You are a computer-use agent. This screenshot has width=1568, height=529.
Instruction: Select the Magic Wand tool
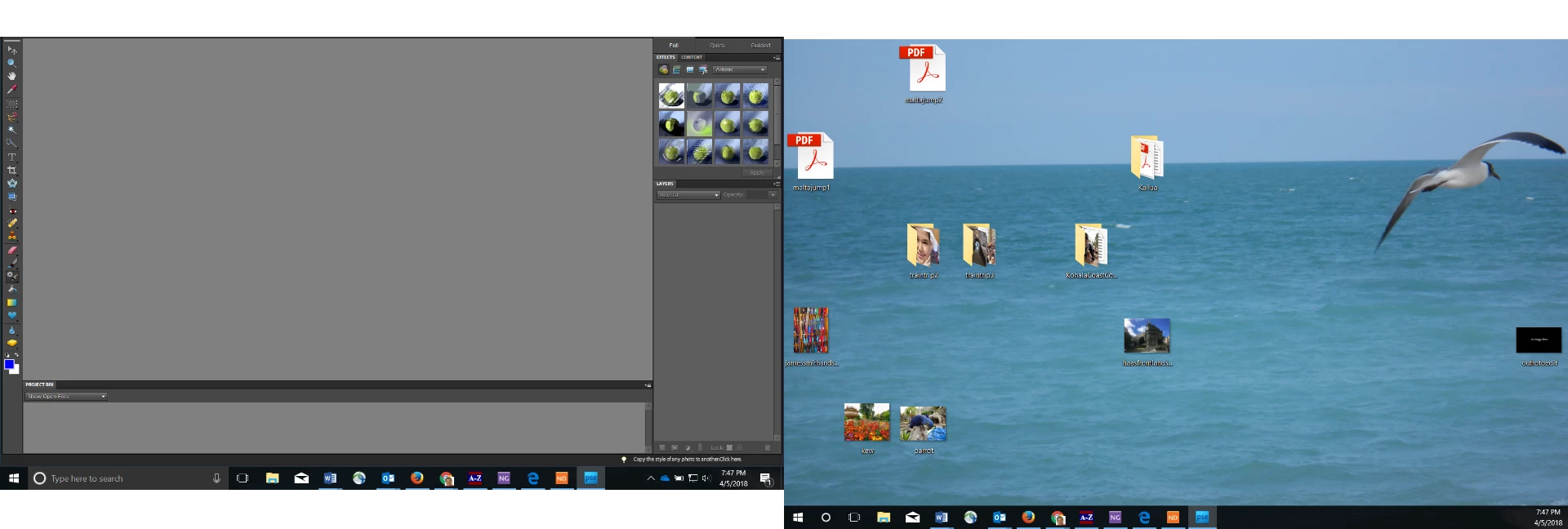point(11,130)
